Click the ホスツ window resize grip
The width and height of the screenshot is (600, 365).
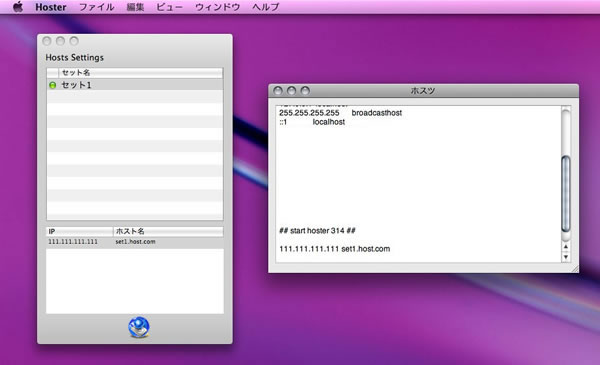(575, 269)
